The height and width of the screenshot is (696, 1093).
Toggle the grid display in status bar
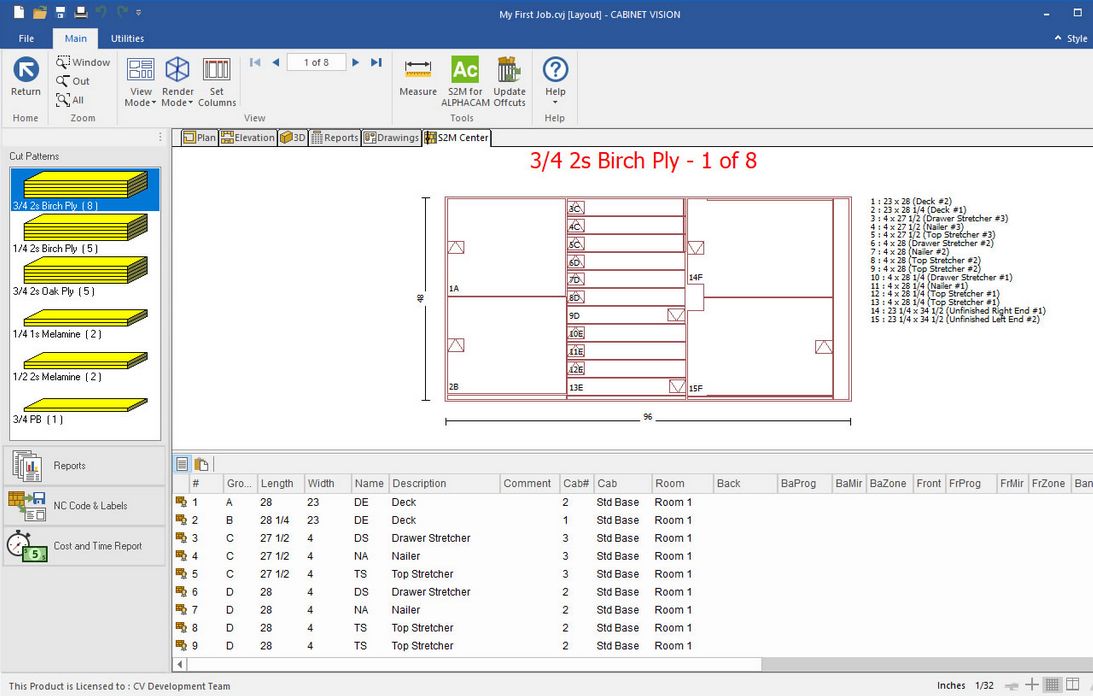click(x=1051, y=685)
